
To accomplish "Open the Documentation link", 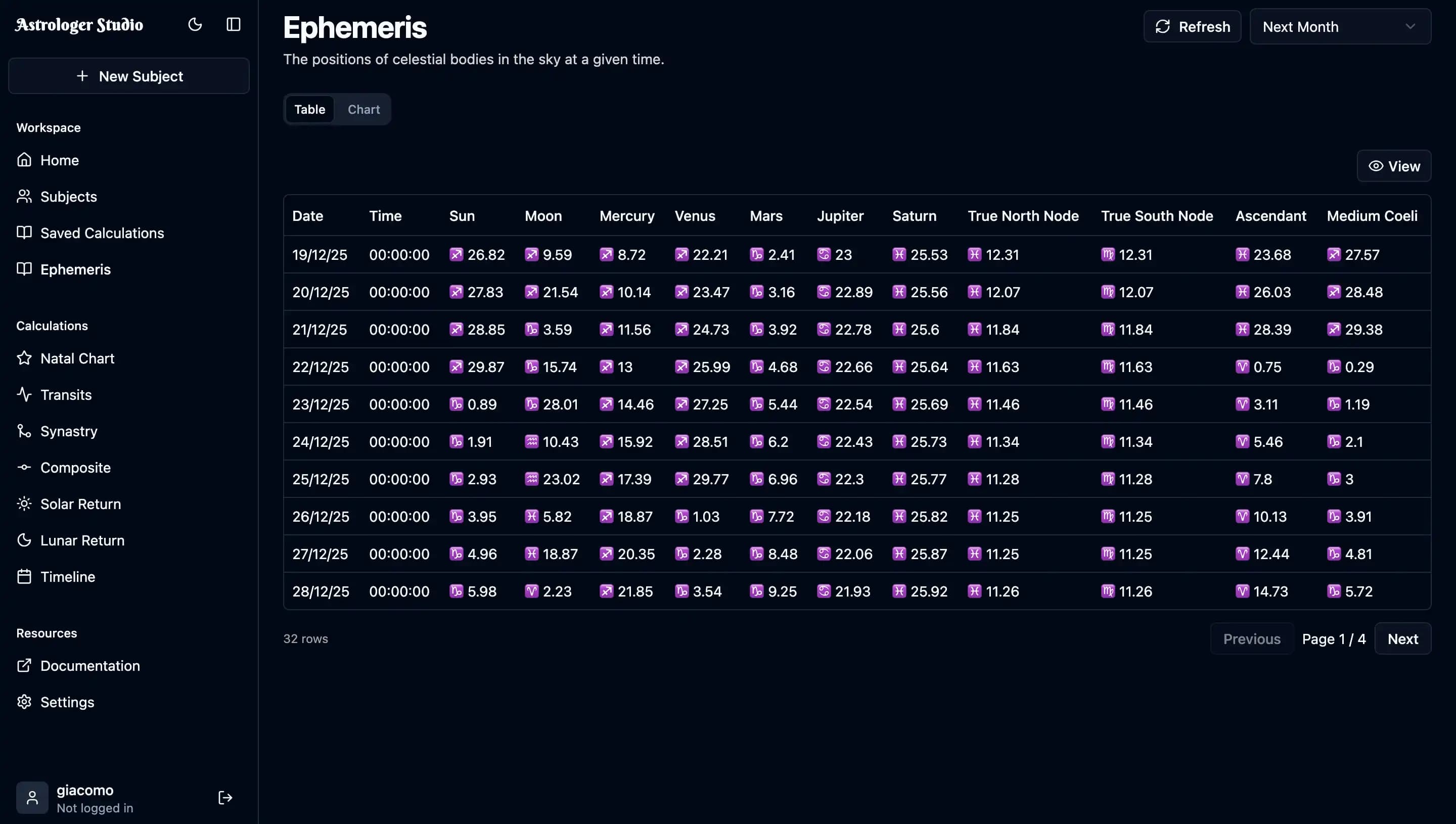I will 90,666.
